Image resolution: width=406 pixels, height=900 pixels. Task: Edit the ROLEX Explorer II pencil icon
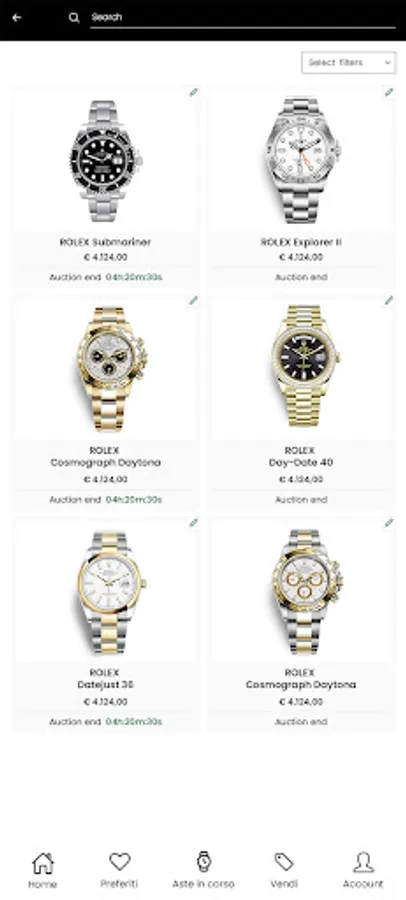pyautogui.click(x=389, y=92)
